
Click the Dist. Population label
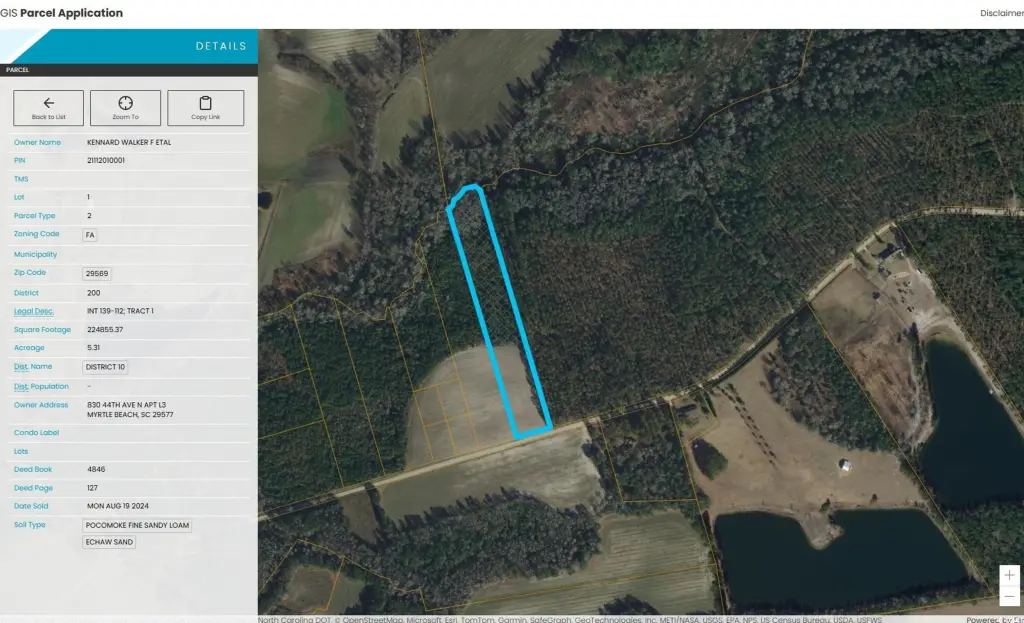(41, 387)
